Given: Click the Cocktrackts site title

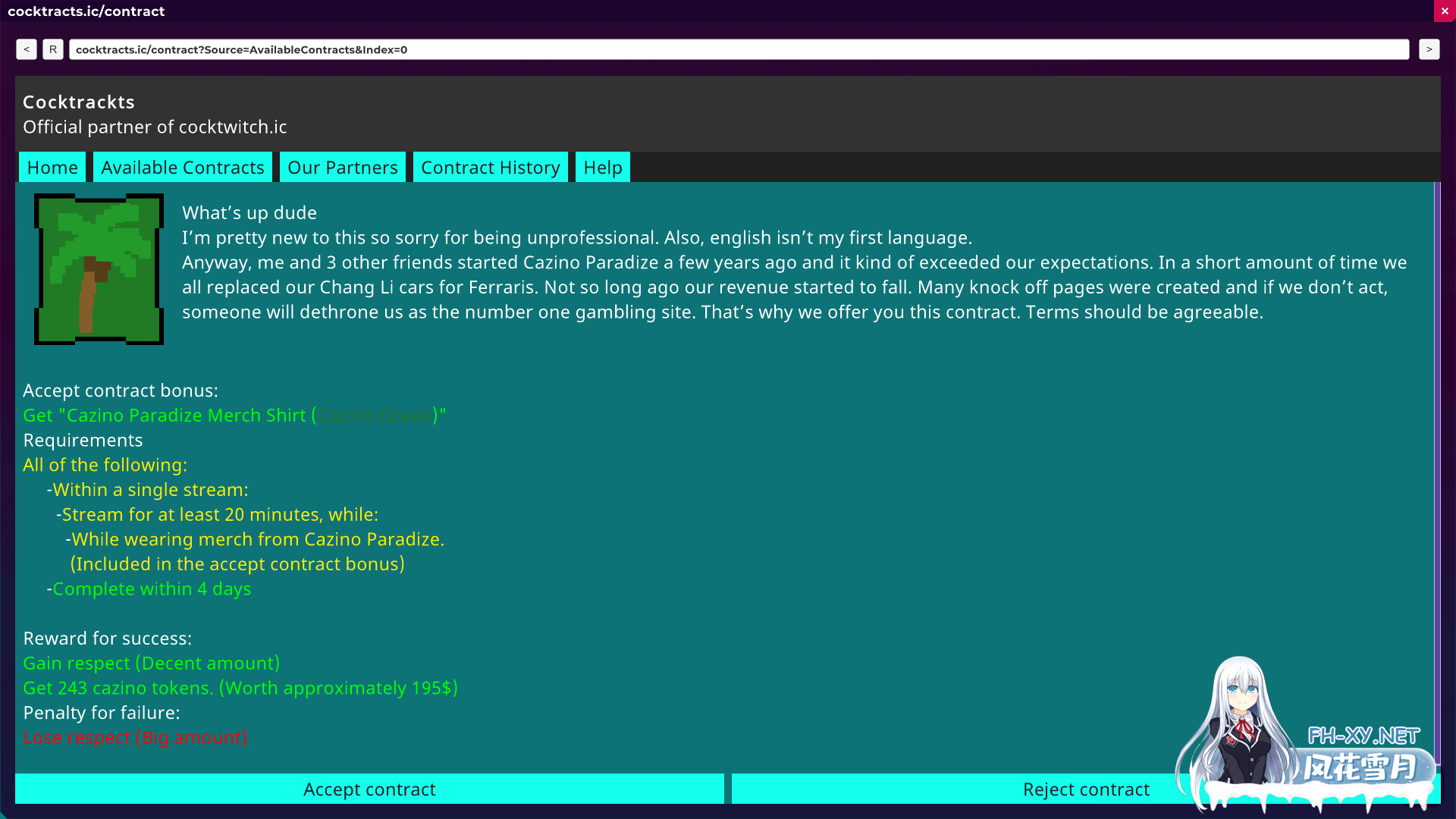Looking at the screenshot, I should pyautogui.click(x=79, y=102).
